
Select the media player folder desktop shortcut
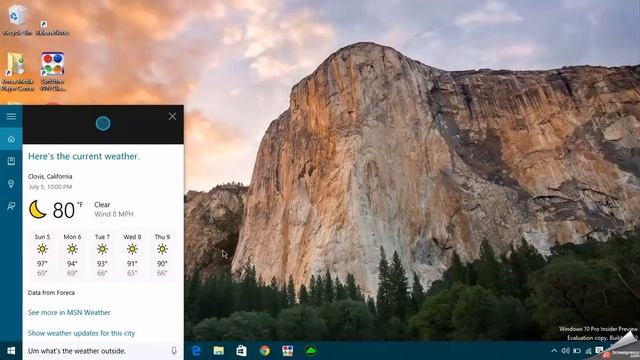click(17, 71)
